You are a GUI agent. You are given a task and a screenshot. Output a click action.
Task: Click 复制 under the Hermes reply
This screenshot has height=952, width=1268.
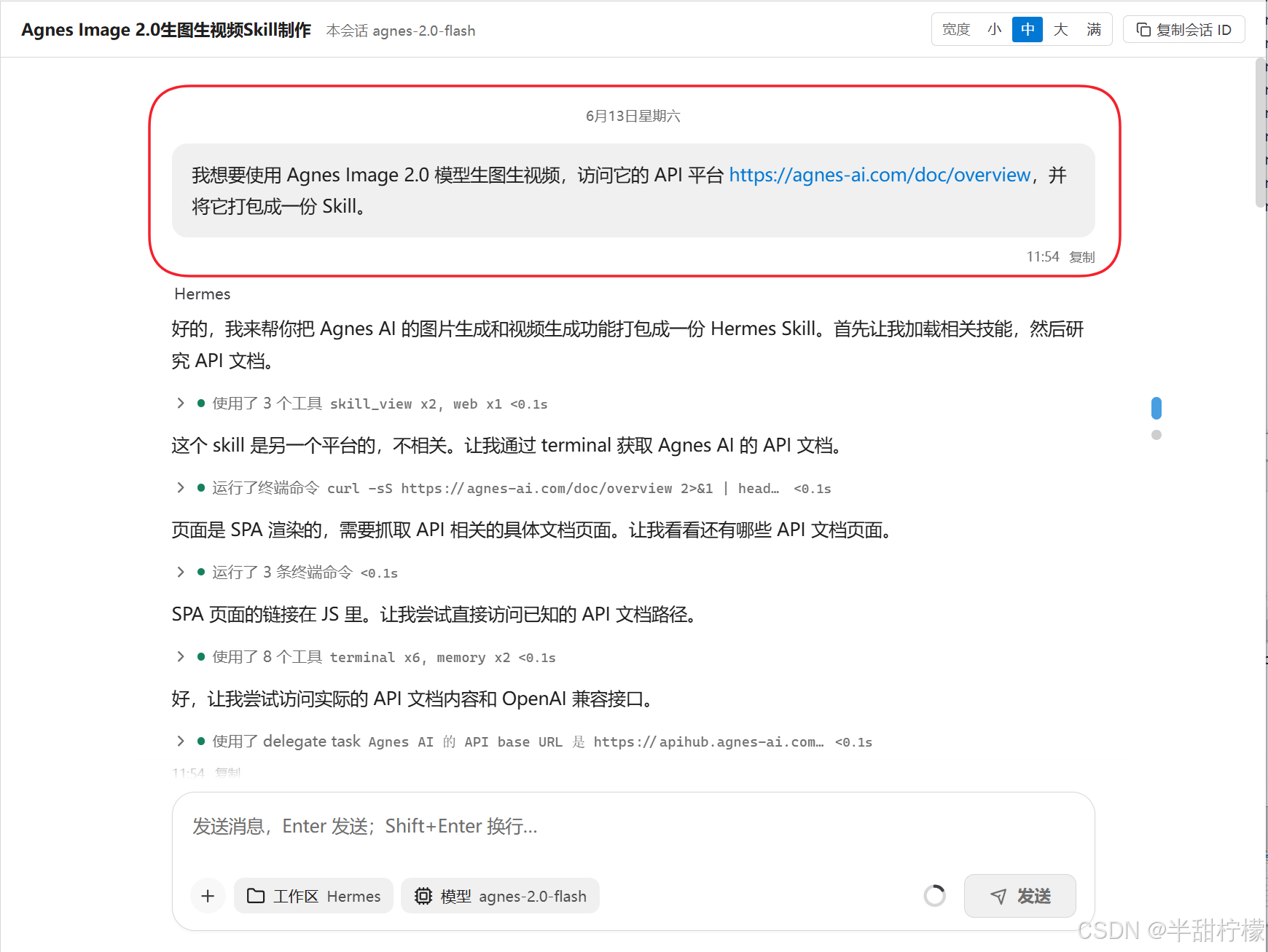[x=227, y=772]
